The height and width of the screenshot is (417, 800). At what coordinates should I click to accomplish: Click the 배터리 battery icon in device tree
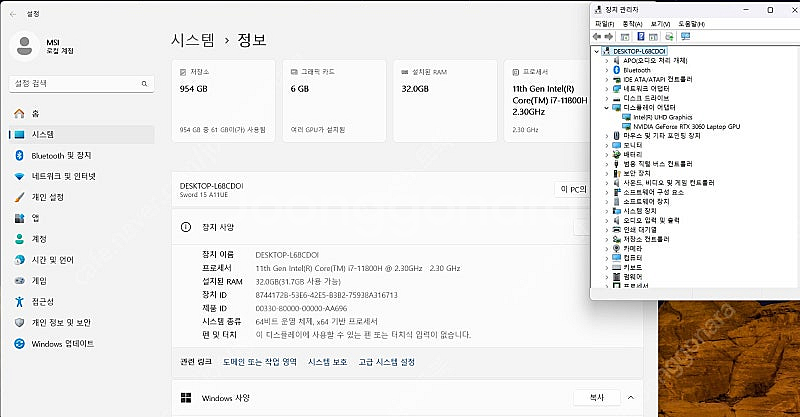(x=616, y=155)
